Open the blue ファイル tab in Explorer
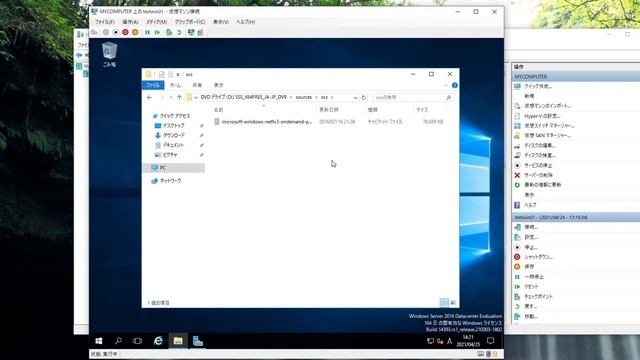 click(x=153, y=85)
